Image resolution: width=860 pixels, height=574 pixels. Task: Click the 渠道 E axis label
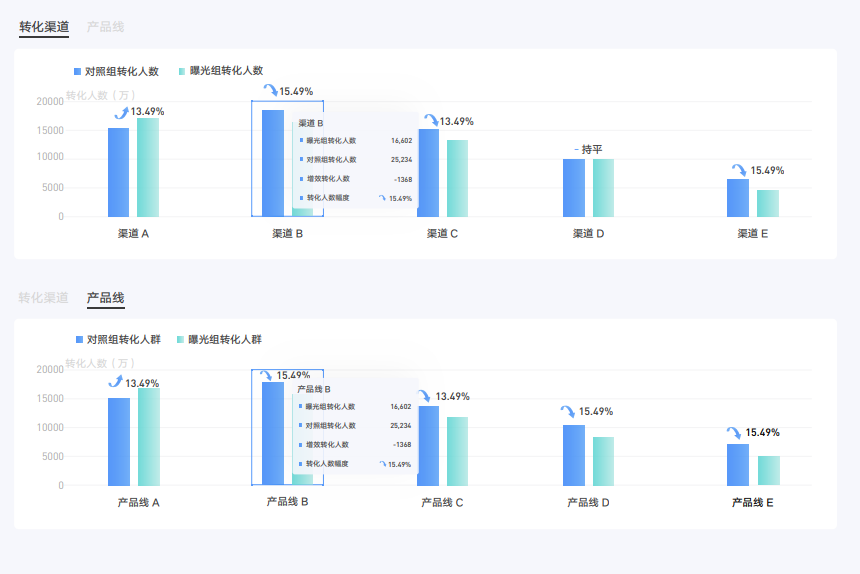coord(752,234)
